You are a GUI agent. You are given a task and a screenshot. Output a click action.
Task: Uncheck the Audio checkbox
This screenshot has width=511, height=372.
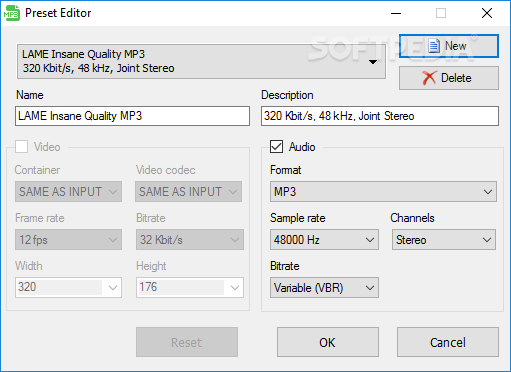277,147
